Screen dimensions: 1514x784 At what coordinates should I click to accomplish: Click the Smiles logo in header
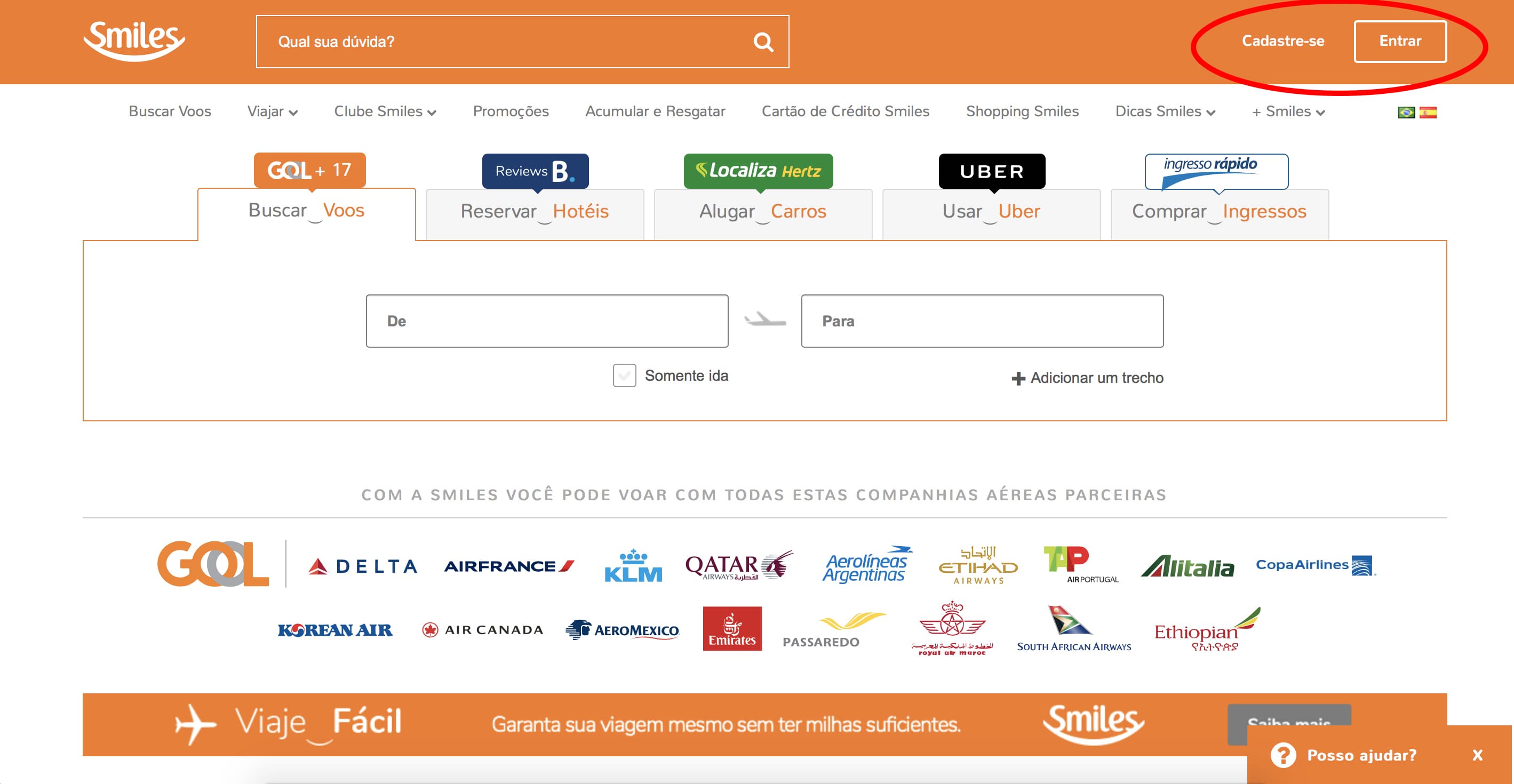pyautogui.click(x=134, y=41)
